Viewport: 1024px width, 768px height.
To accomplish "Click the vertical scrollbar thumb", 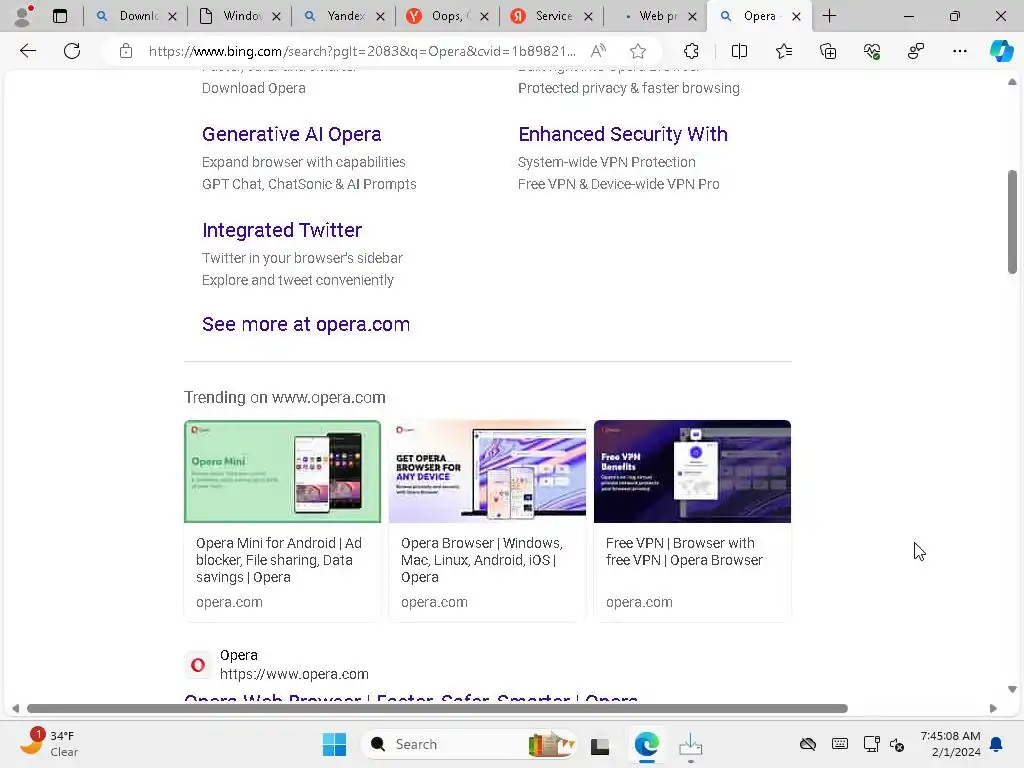I will (1012, 222).
